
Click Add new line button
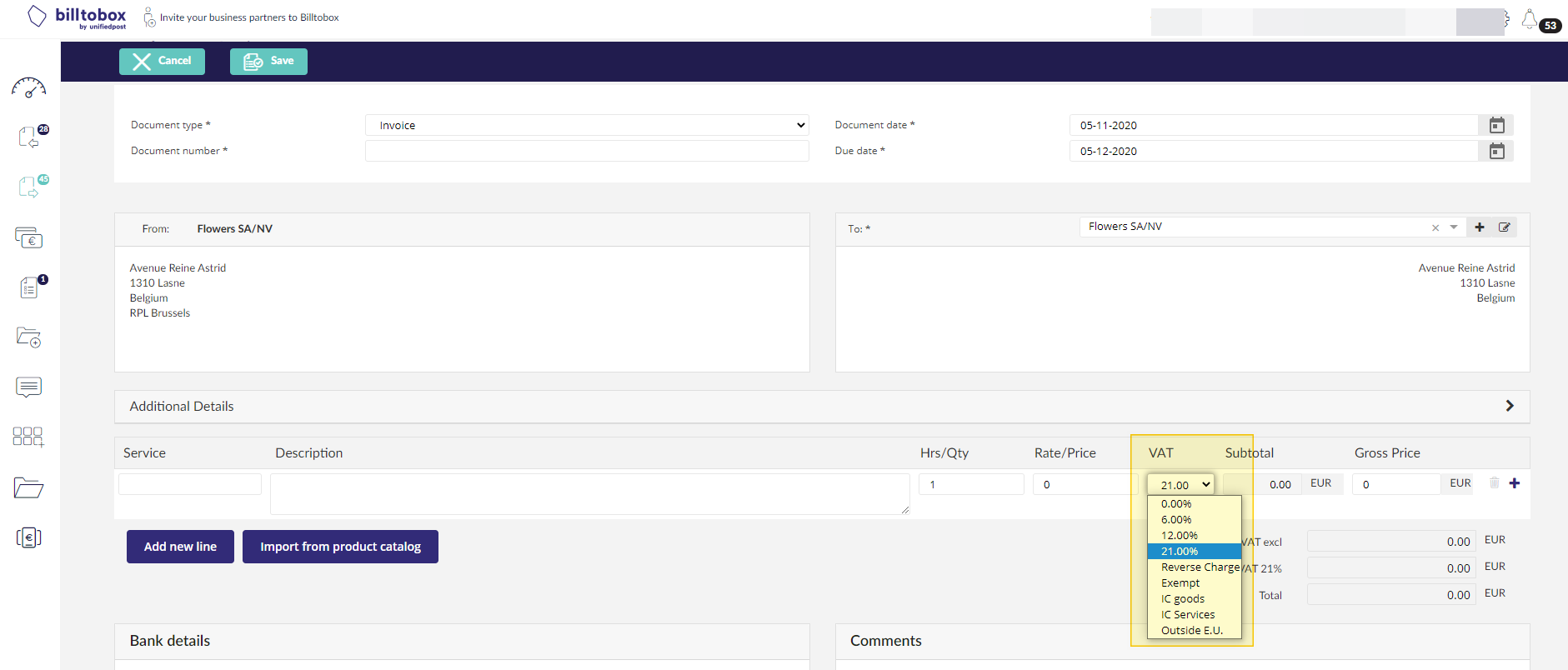[180, 547]
